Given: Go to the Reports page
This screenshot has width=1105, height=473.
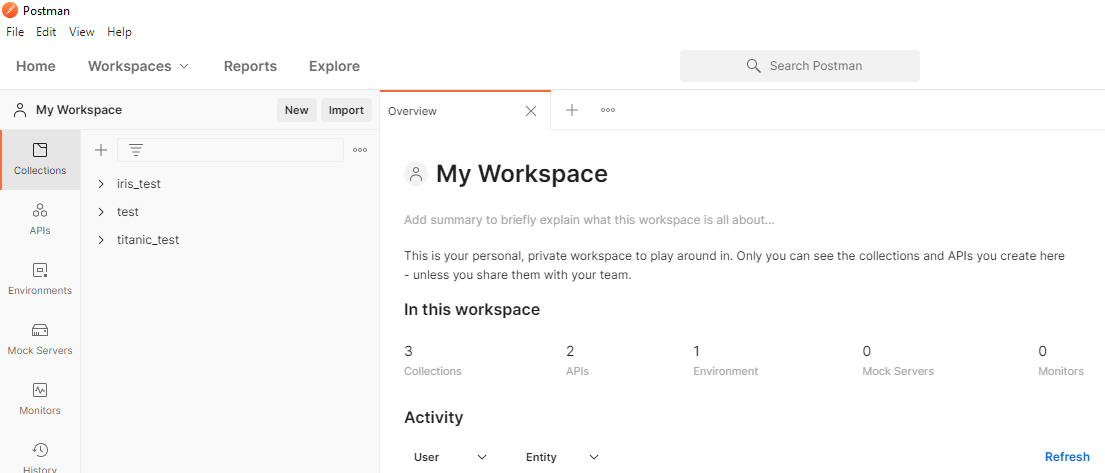Looking at the screenshot, I should click(x=250, y=66).
